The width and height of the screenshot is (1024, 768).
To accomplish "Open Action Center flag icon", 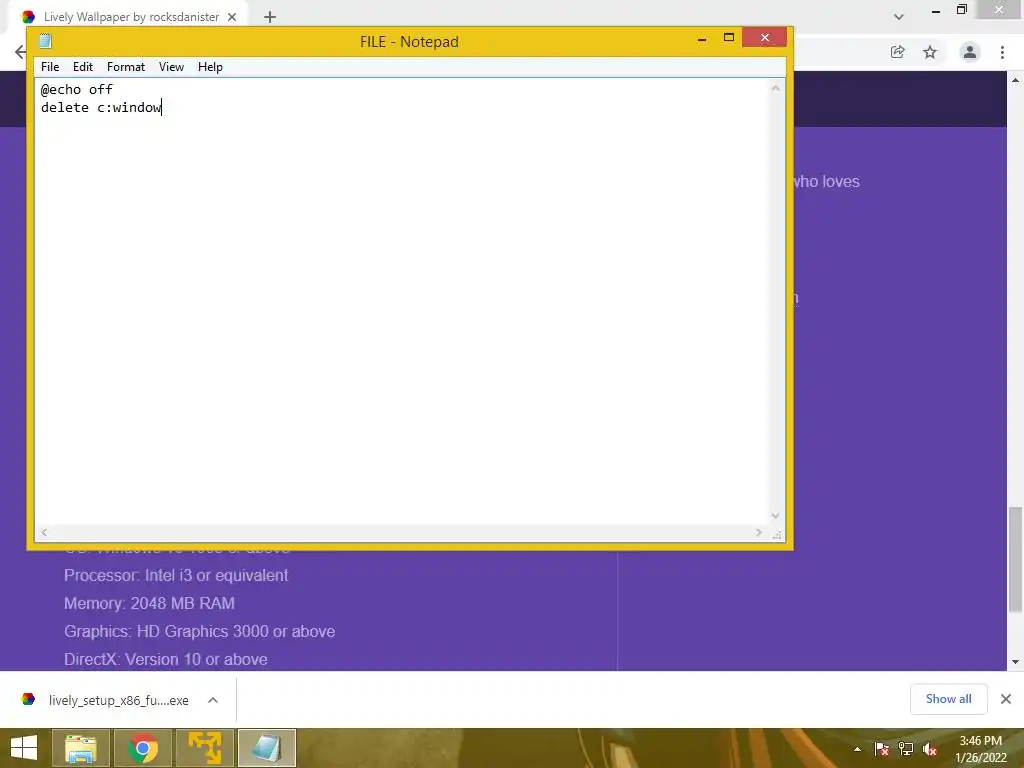I will tap(882, 749).
